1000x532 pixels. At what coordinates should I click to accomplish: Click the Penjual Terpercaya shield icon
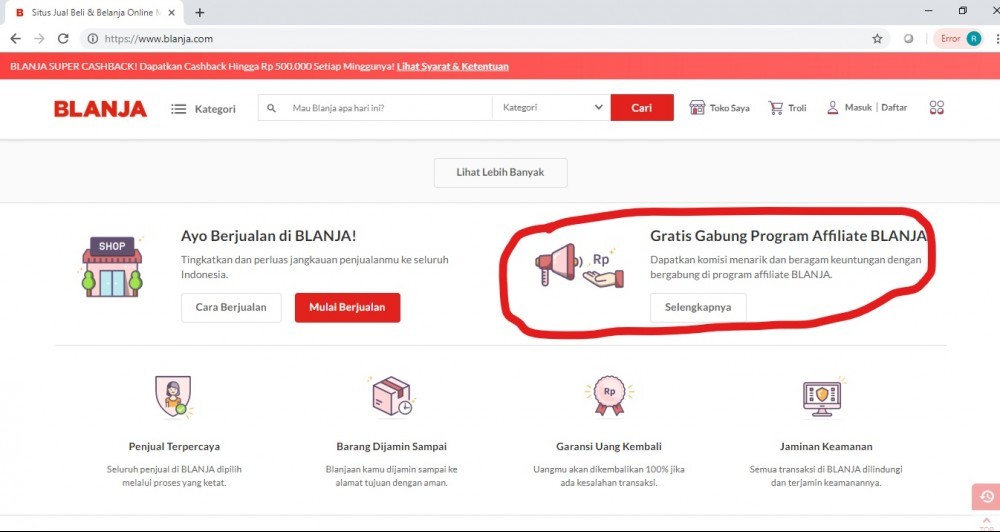pyautogui.click(x=173, y=397)
